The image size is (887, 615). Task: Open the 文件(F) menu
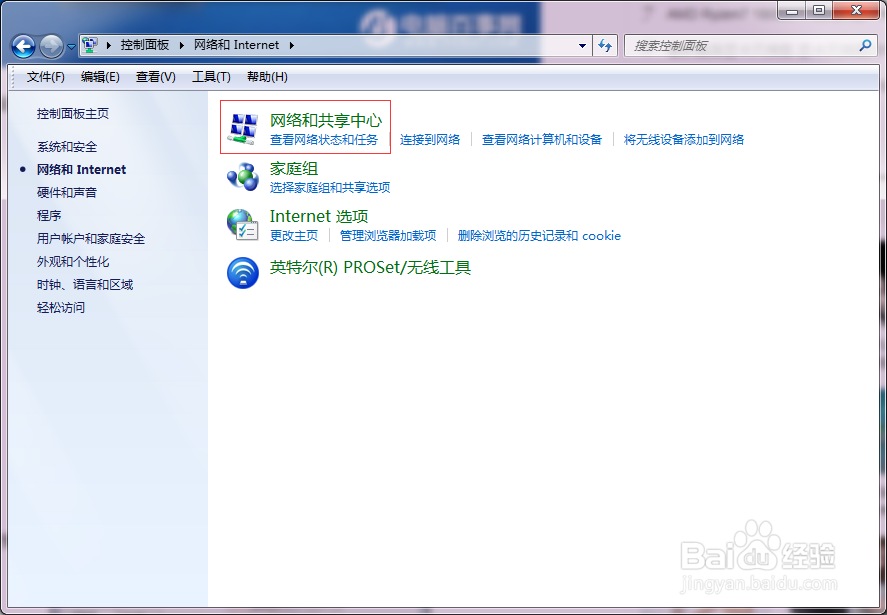(x=45, y=77)
